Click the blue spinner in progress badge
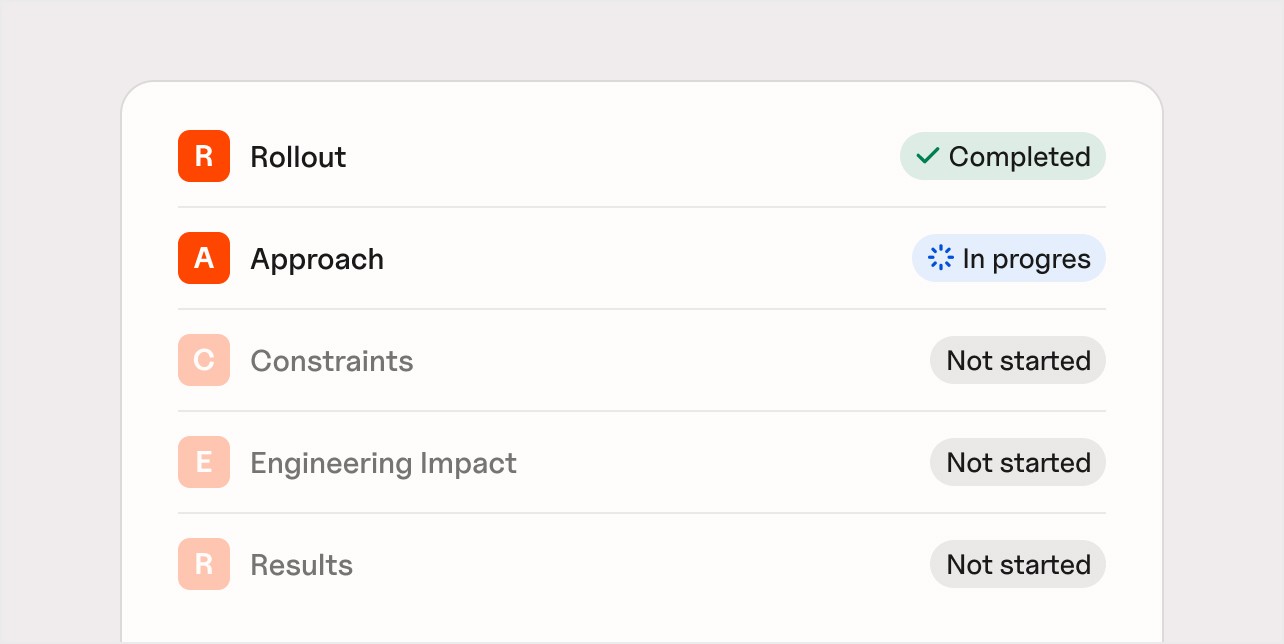Image resolution: width=1284 pixels, height=644 pixels. coord(941,258)
